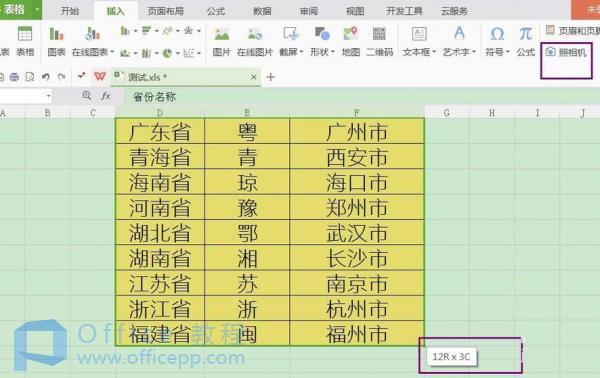600x378 pixels.
Task: Undo the last action
Action: [x=46, y=77]
